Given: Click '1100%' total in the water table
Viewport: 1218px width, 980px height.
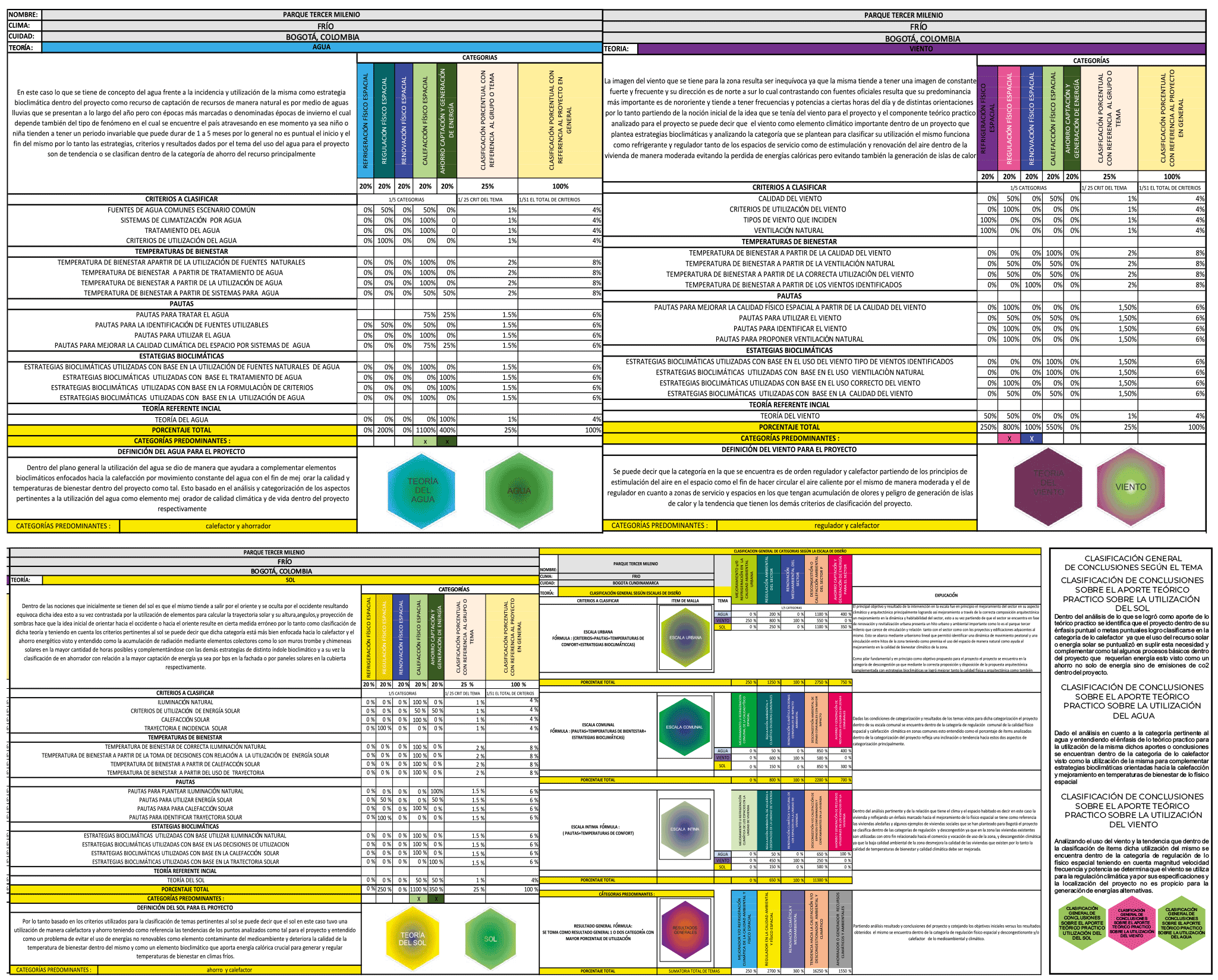Looking at the screenshot, I should click(x=426, y=430).
